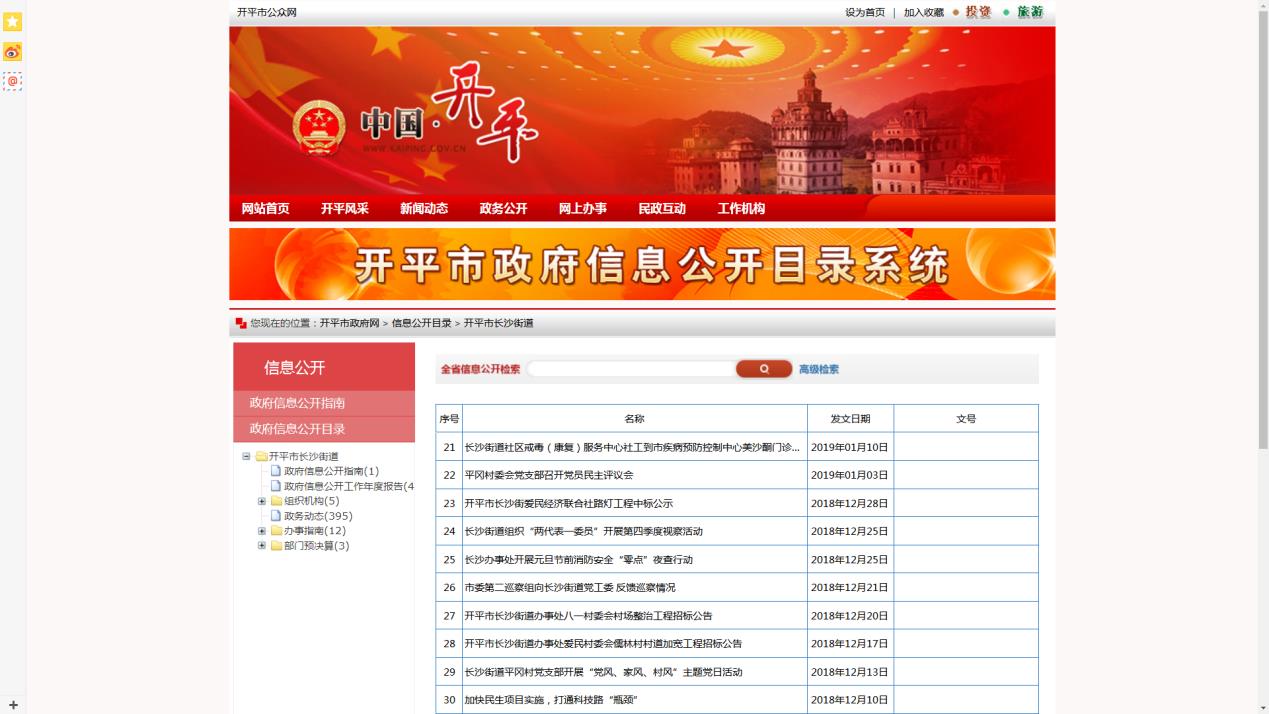Collapse the 开平市长沙街道 tree root node

(x=246, y=457)
